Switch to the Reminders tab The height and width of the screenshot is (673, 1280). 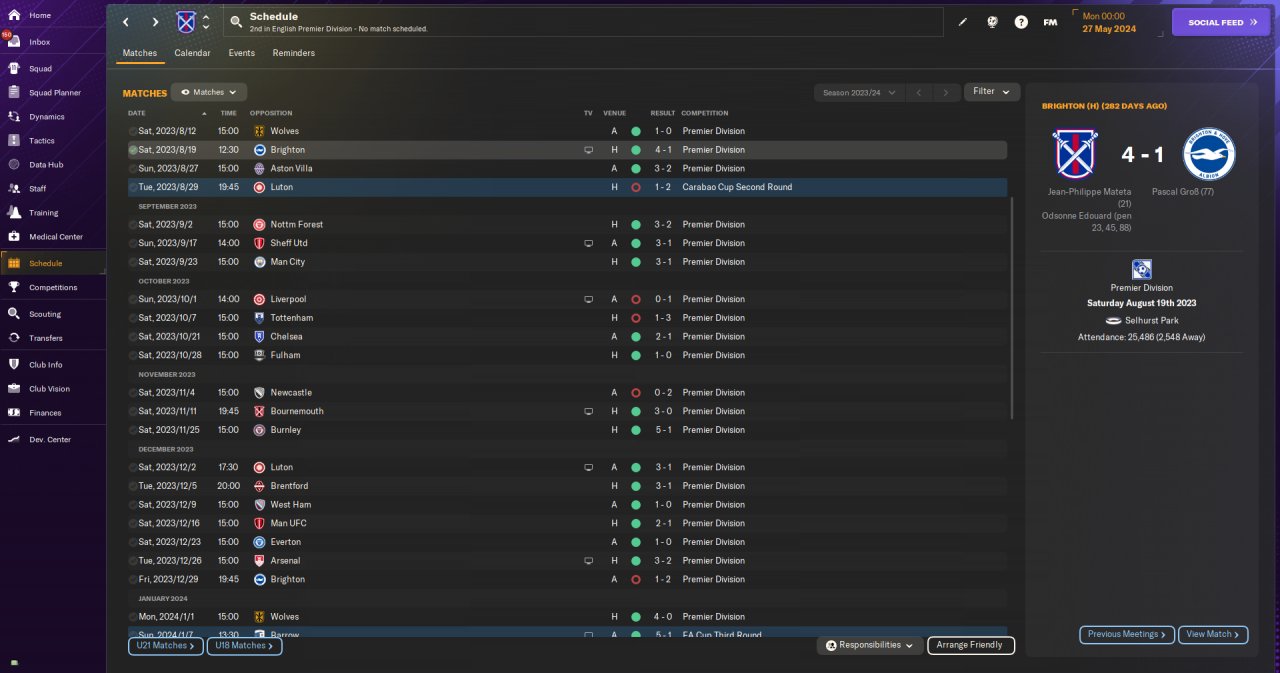[293, 53]
